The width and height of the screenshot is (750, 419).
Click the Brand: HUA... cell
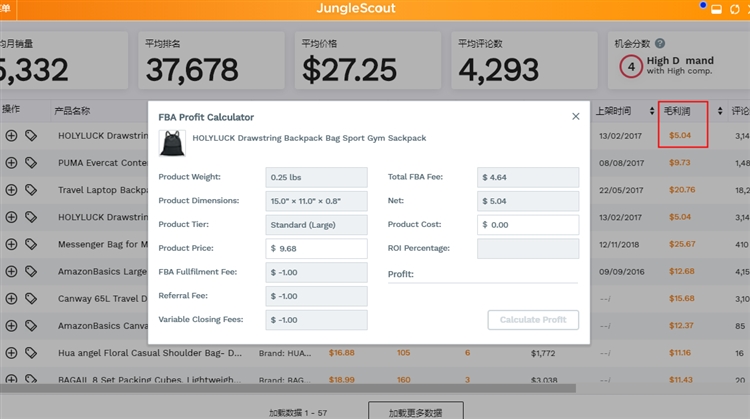pos(285,353)
